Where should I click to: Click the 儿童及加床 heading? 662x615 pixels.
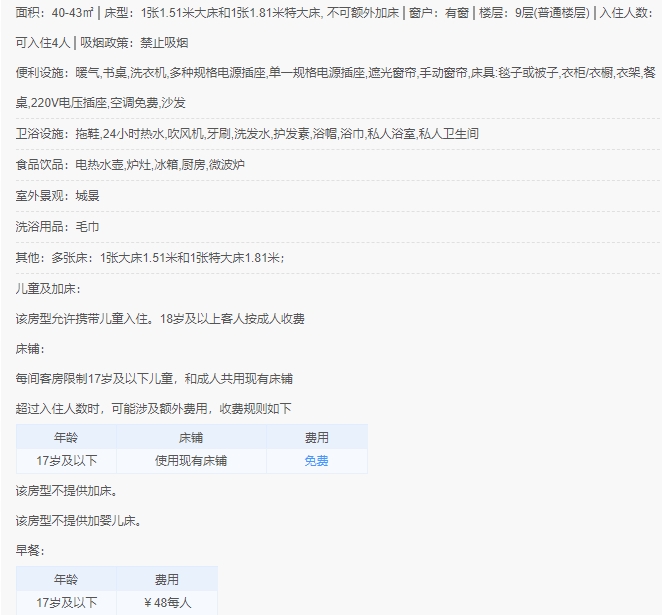tap(48, 289)
